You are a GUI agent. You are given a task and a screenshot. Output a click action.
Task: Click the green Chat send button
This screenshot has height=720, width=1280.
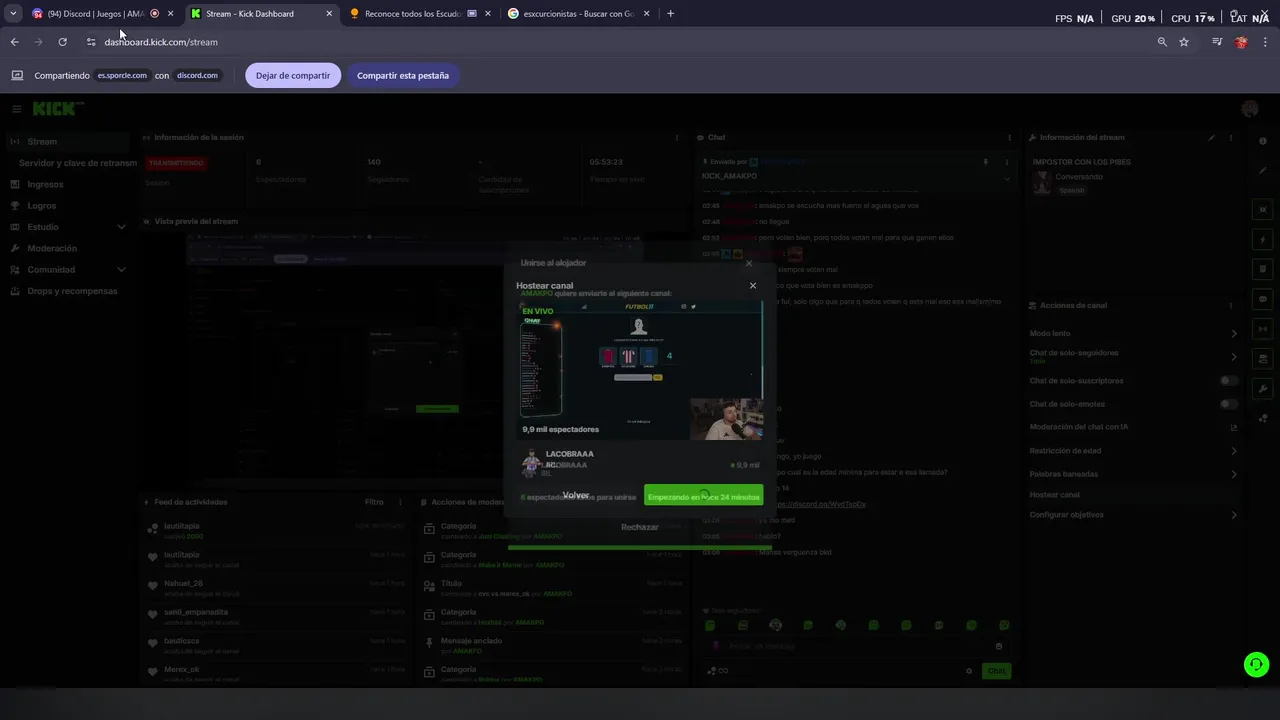pyautogui.click(x=997, y=671)
